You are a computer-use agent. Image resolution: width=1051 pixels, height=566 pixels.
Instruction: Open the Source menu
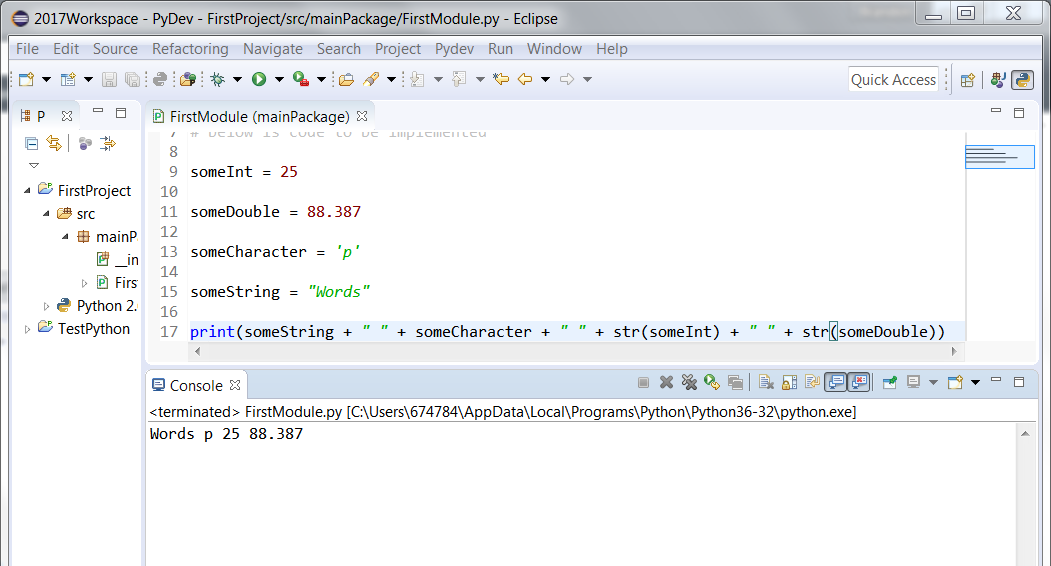(115, 49)
